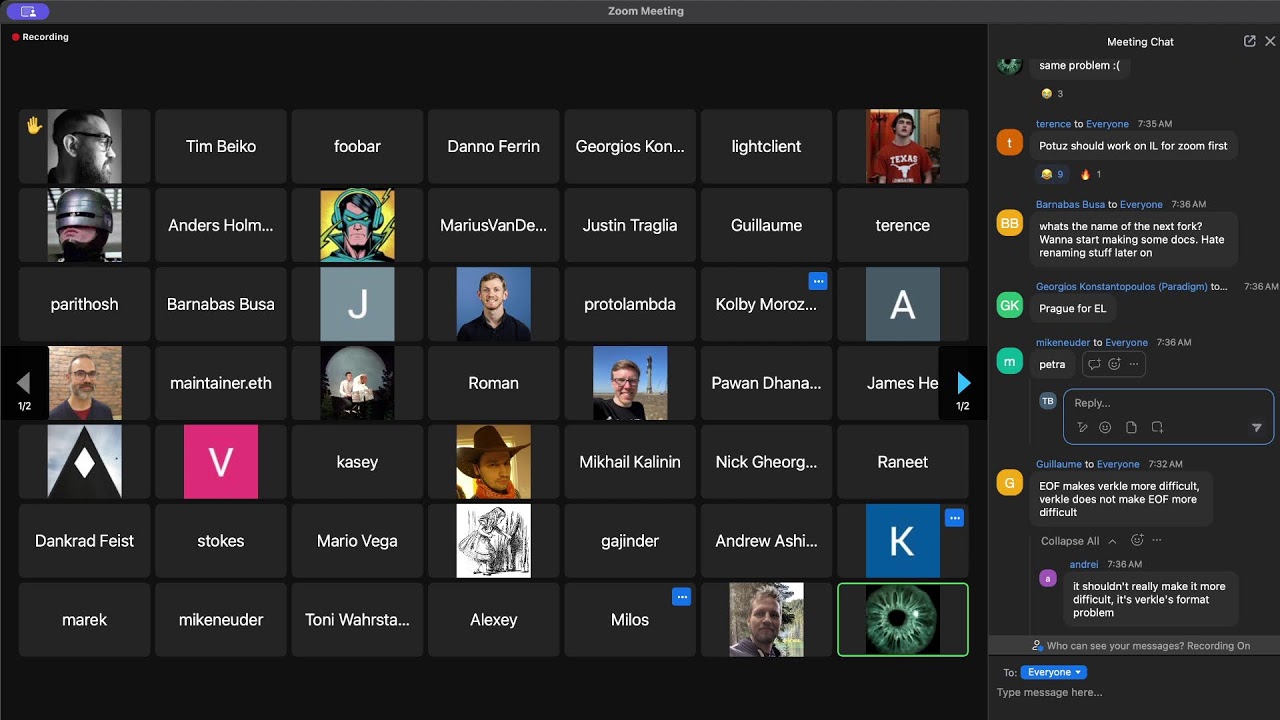This screenshot has height=720, width=1280.
Task: Select Mikhail Kalinin participant tile
Action: (630, 462)
